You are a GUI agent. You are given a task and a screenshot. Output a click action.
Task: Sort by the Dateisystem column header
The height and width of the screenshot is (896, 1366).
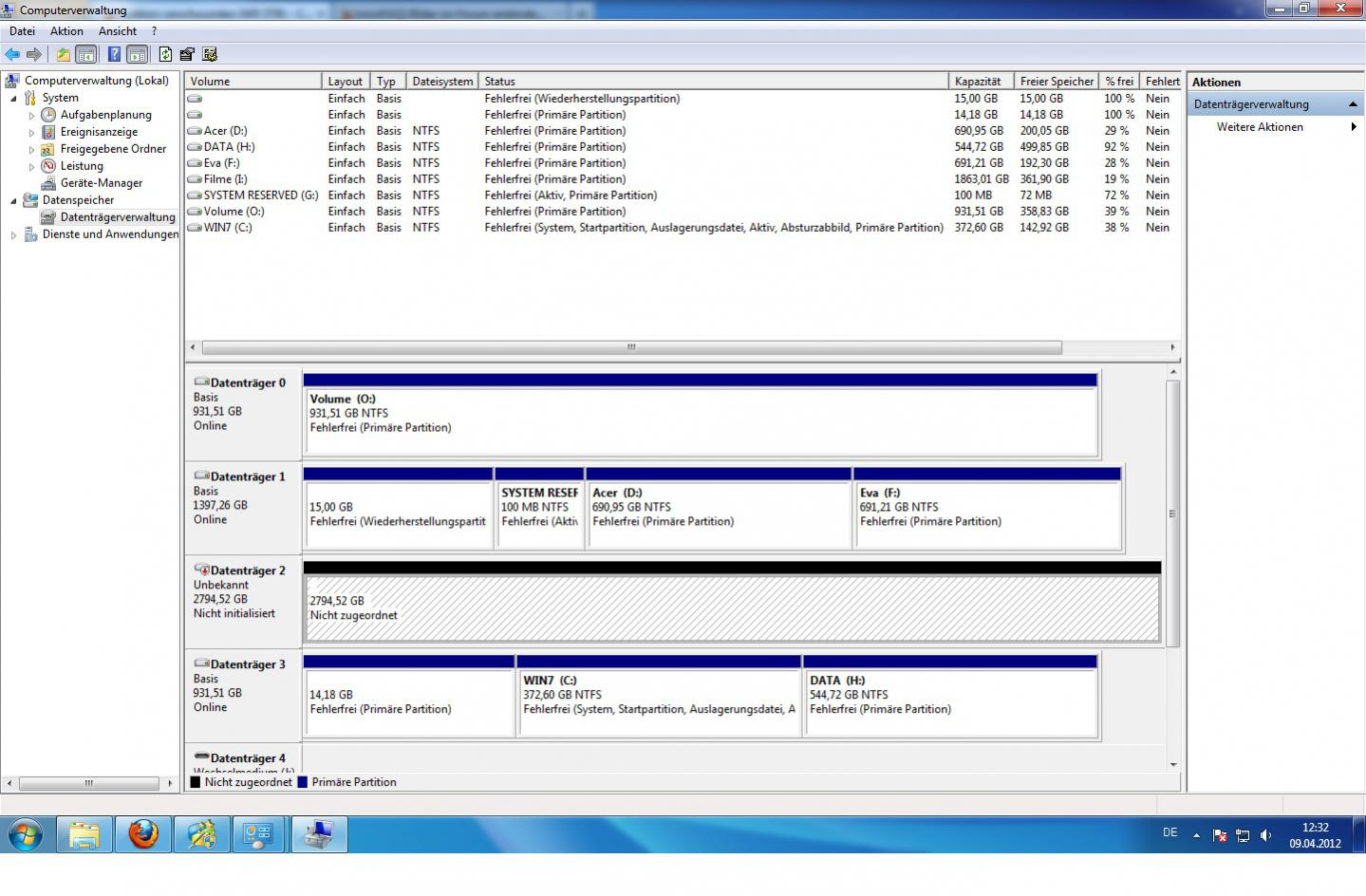coord(442,82)
